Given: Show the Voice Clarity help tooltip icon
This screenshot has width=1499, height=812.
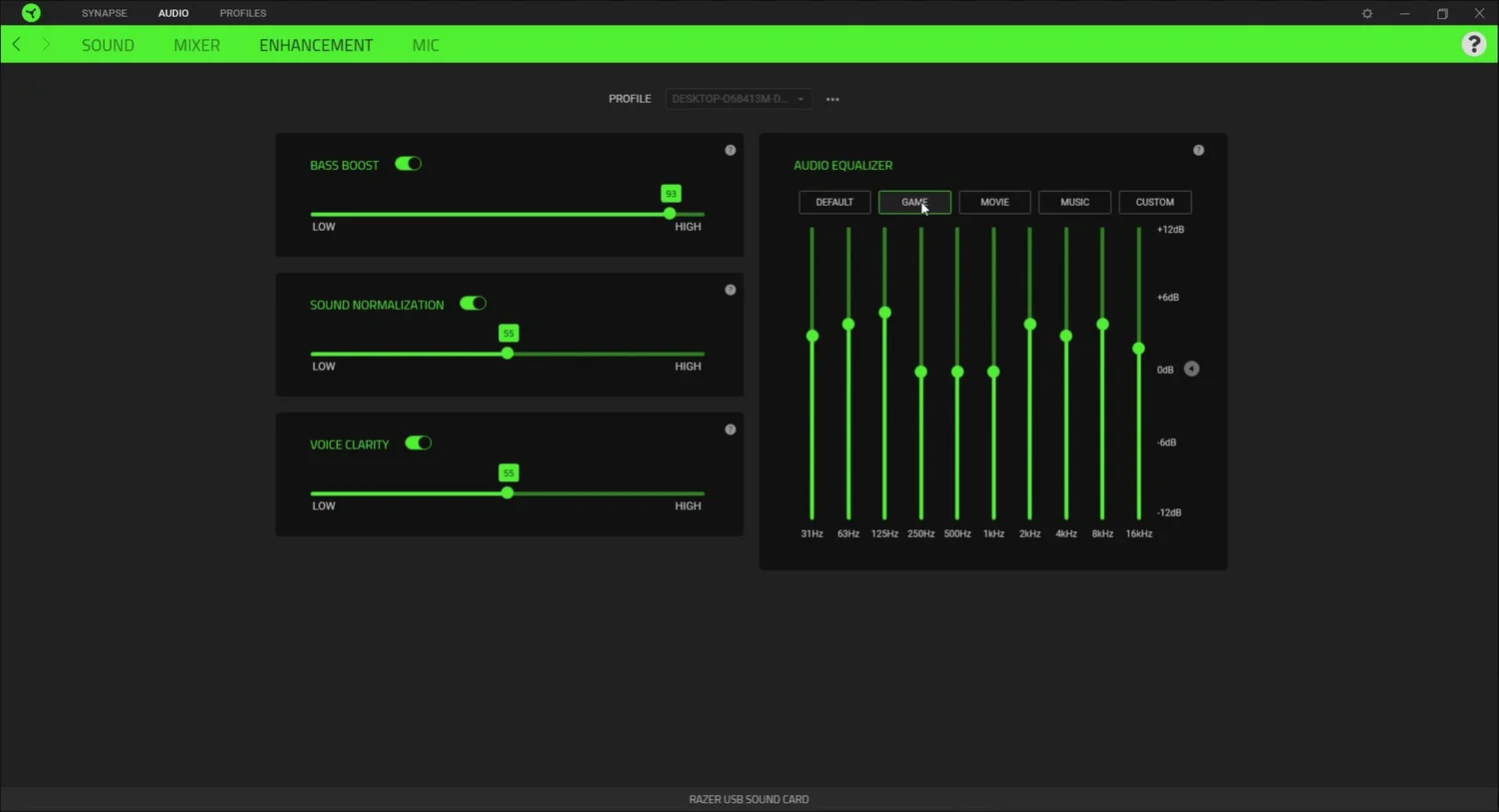Looking at the screenshot, I should 731,429.
